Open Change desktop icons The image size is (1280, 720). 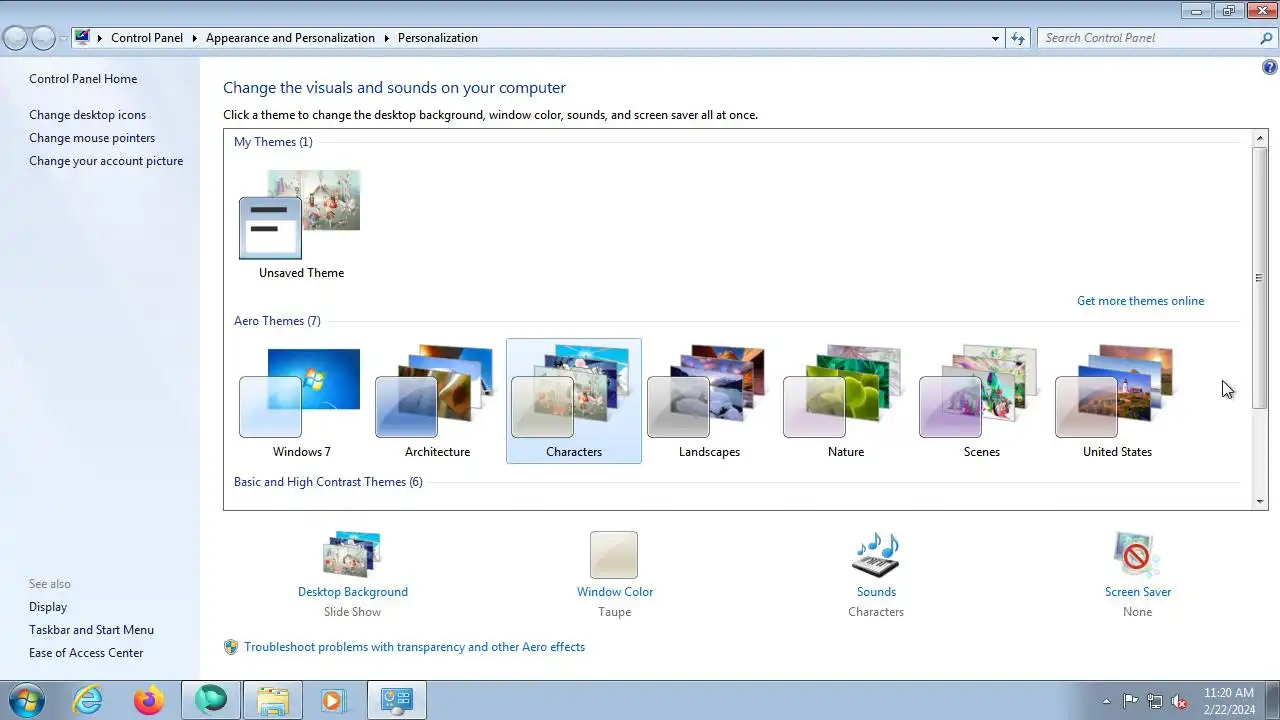point(87,115)
